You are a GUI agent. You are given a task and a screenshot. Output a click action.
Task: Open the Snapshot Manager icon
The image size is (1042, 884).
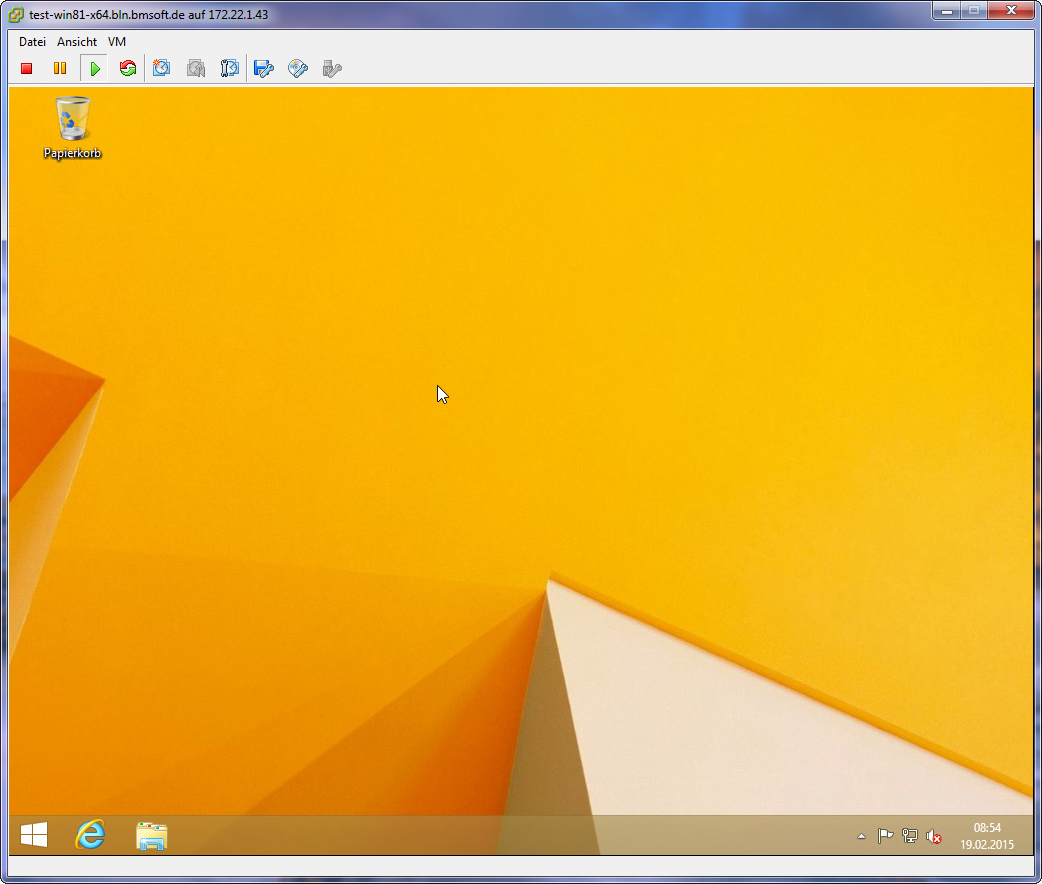pyautogui.click(x=229, y=68)
